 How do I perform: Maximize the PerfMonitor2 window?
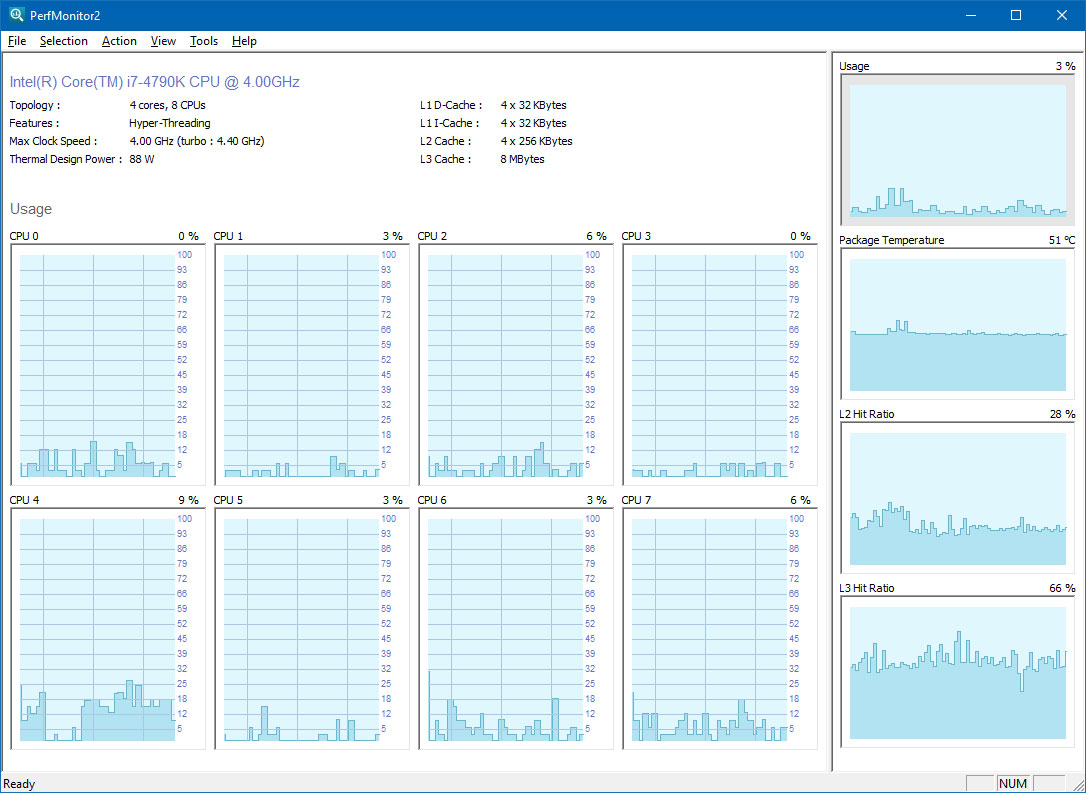tap(1016, 15)
